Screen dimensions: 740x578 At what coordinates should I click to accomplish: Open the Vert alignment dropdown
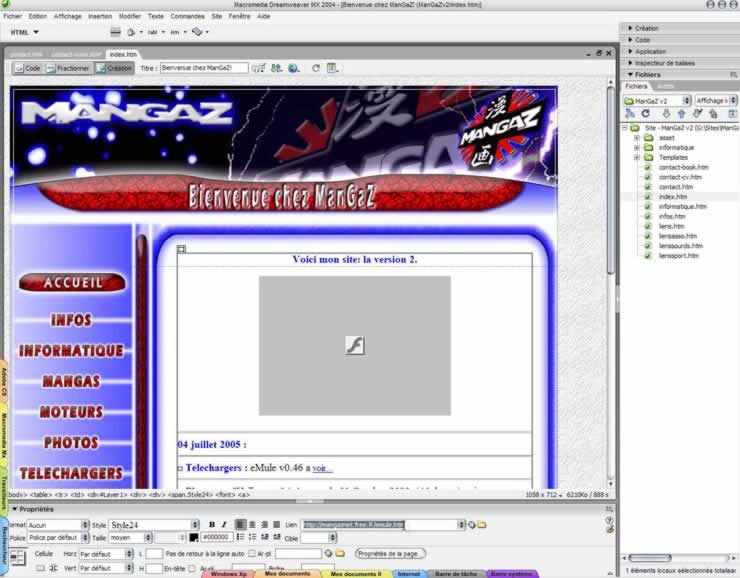pos(106,568)
